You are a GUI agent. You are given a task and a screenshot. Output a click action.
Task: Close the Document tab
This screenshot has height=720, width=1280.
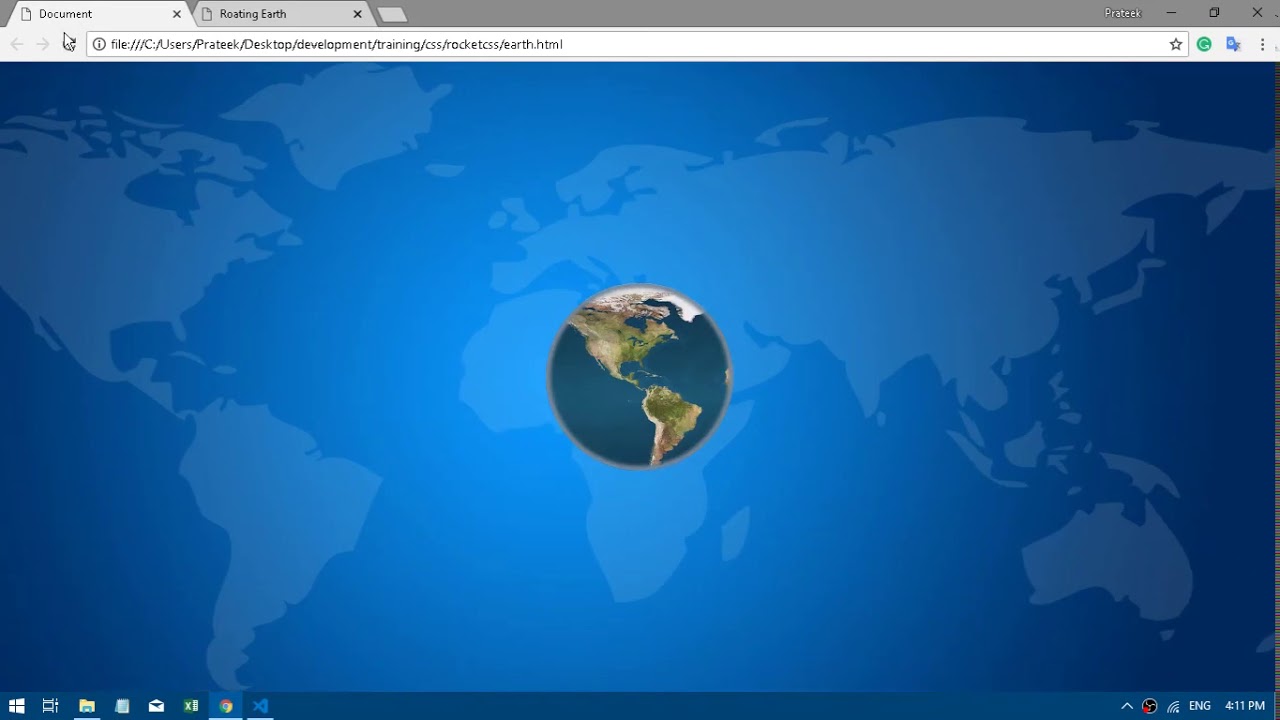pos(177,14)
